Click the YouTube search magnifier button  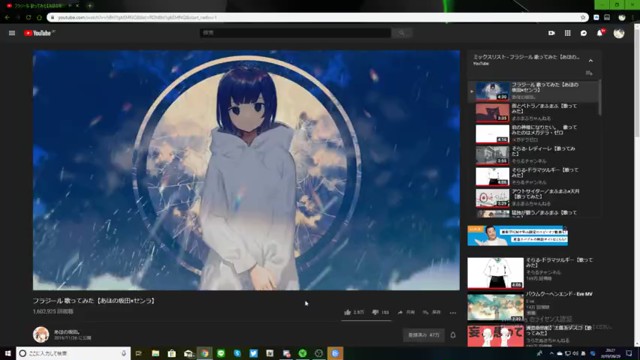coord(402,33)
